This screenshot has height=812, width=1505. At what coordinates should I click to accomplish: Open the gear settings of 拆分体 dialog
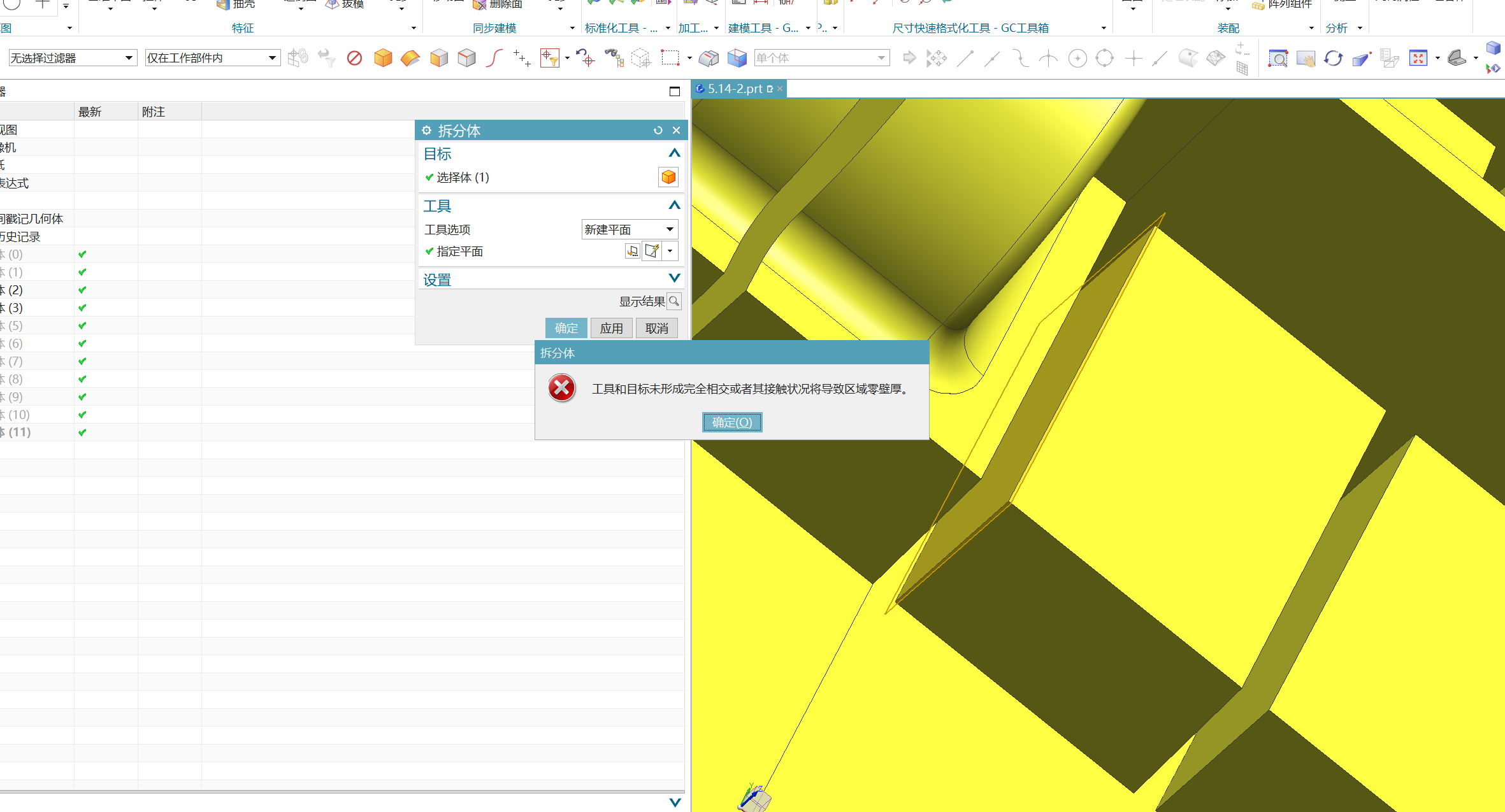coord(426,131)
